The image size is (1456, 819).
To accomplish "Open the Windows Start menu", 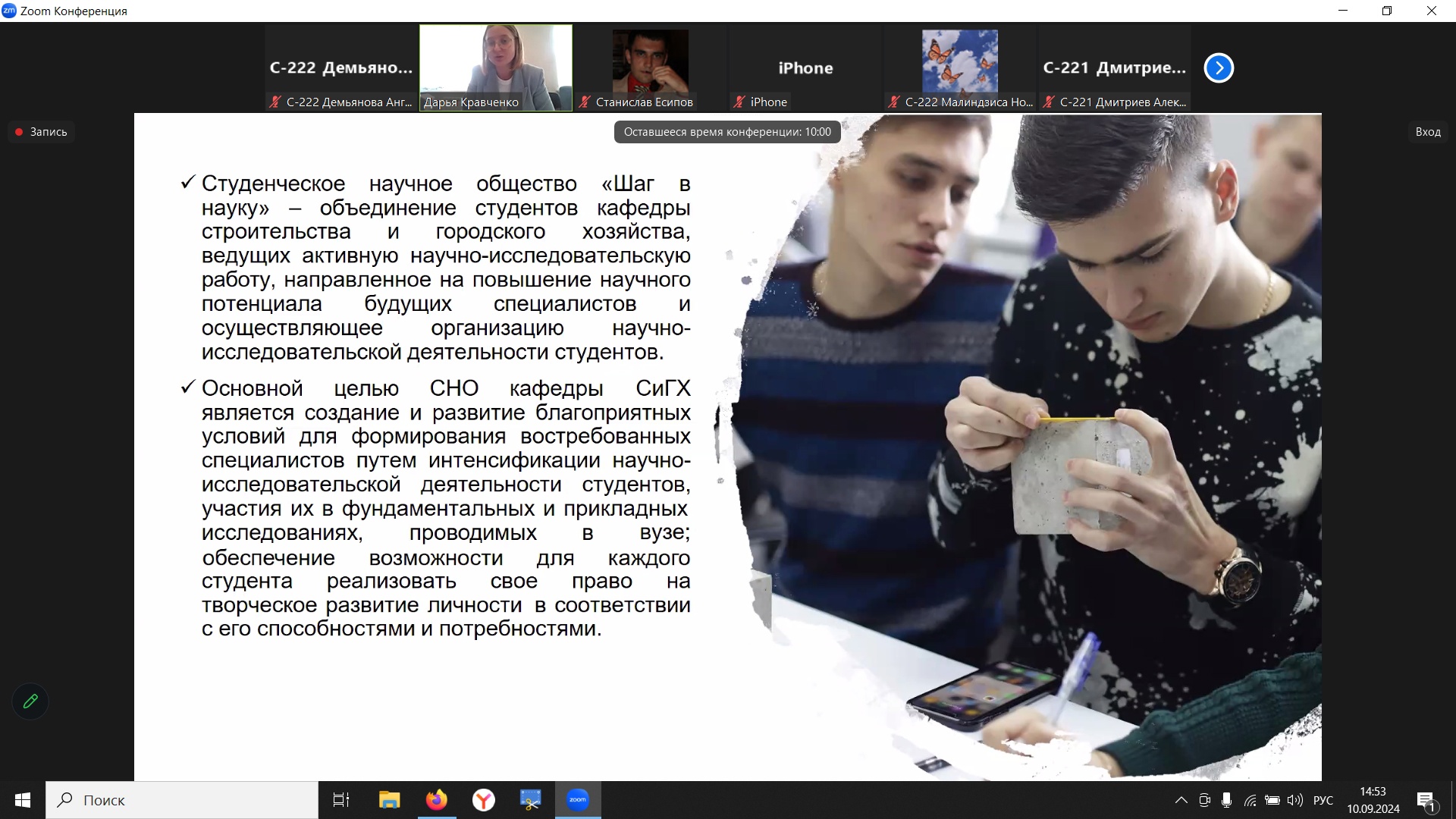I will click(x=23, y=800).
